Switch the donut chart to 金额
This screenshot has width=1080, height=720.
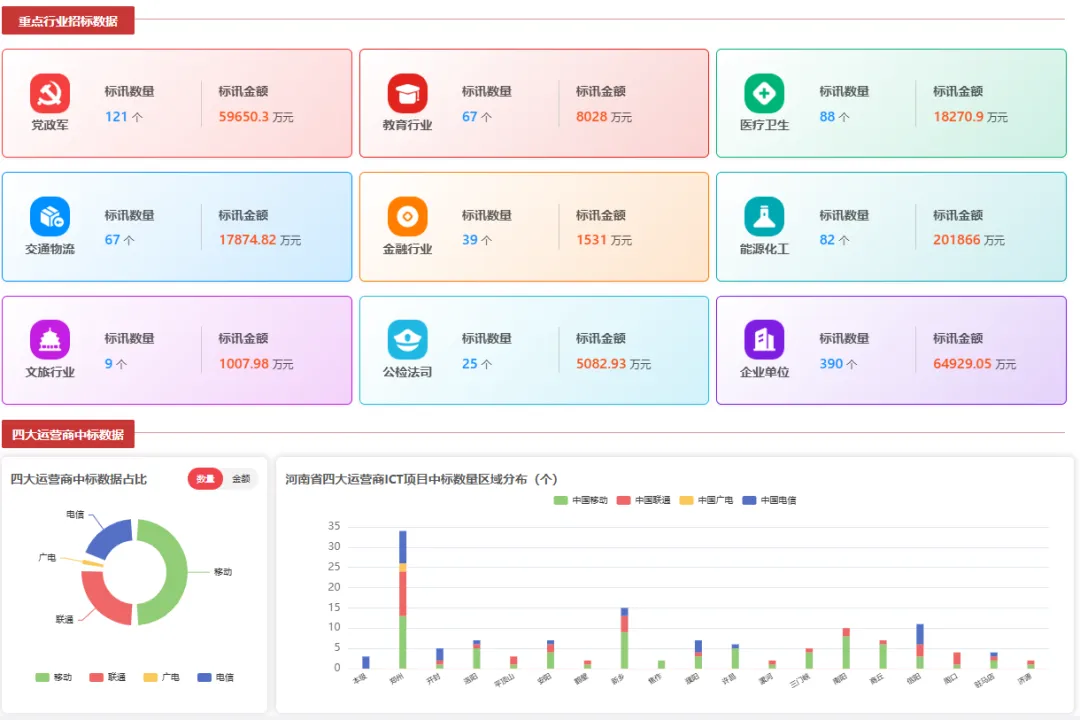click(x=241, y=479)
